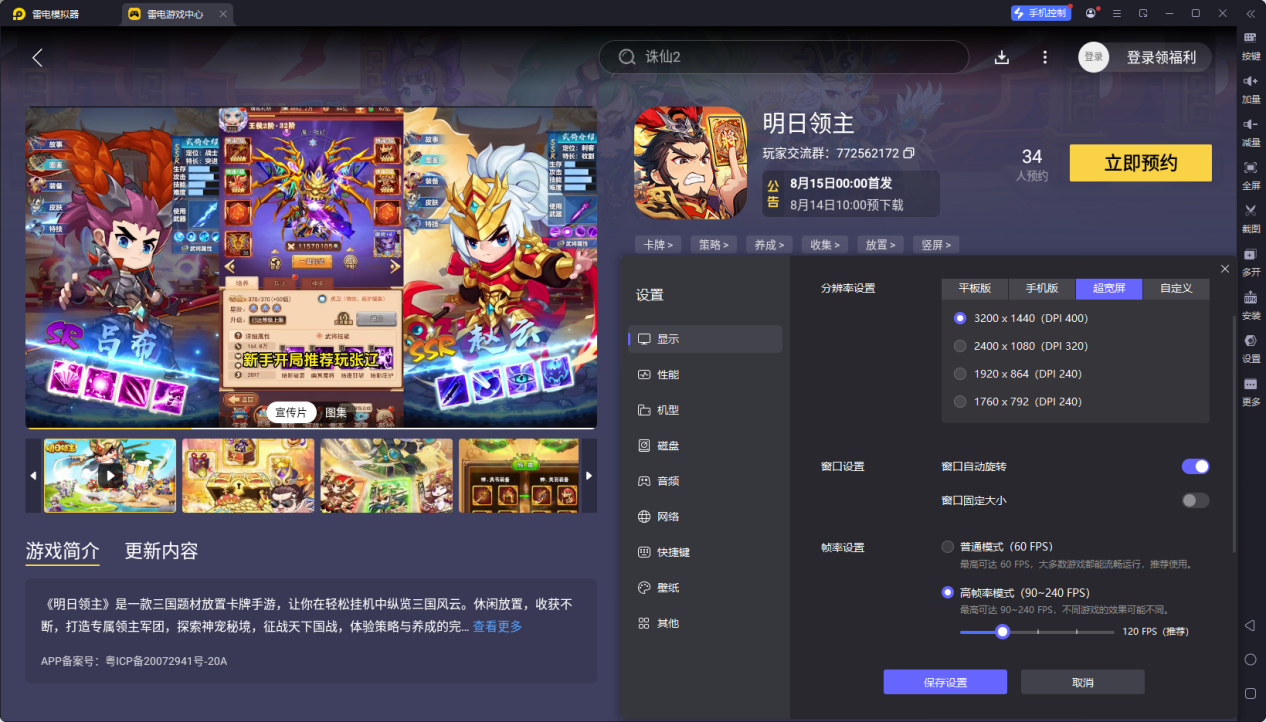Click the search field showing 诛仙2
This screenshot has width=1266, height=722.
tap(784, 57)
